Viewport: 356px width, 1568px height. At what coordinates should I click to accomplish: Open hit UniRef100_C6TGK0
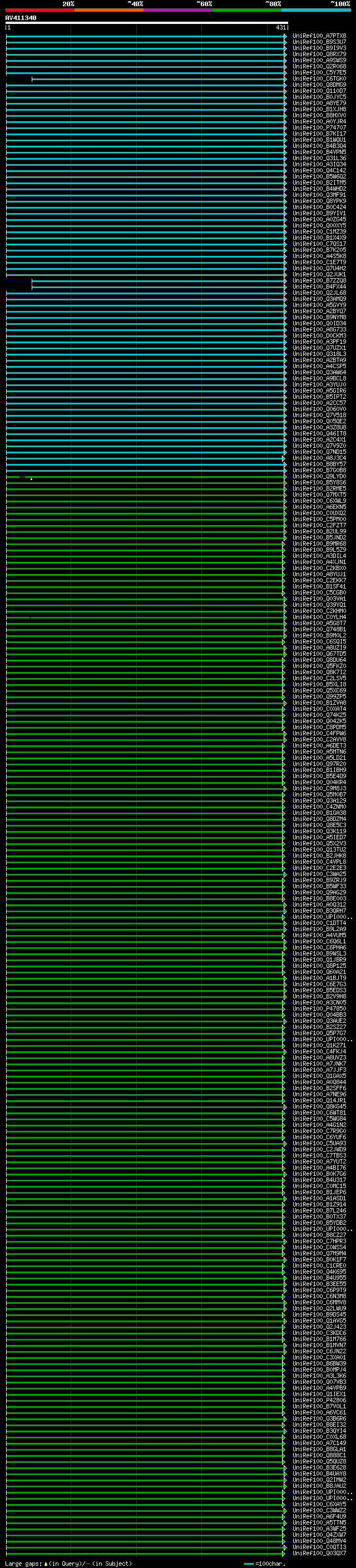pyautogui.click(x=319, y=78)
